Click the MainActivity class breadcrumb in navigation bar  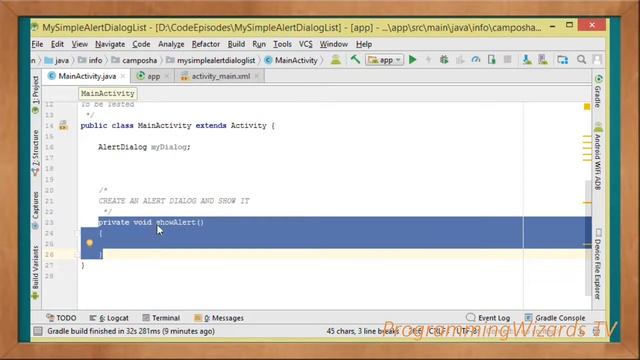[291, 60]
